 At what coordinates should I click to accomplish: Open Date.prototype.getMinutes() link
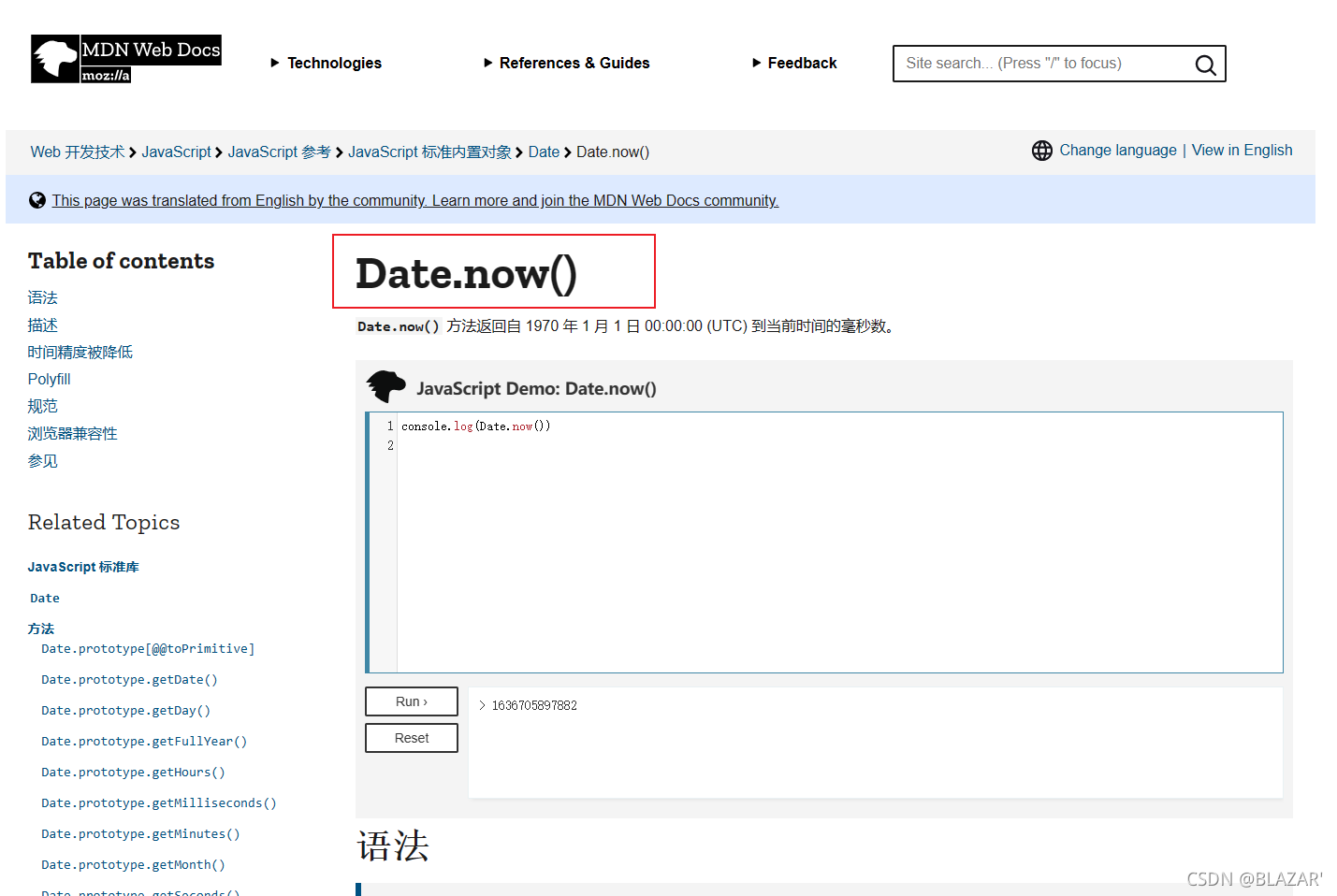coord(140,833)
